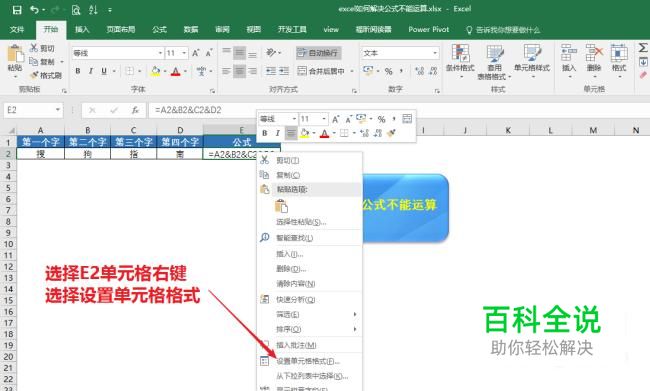Toggle Italic in the ribbon font group
The width and height of the screenshot is (650, 391).
[x=91, y=71]
